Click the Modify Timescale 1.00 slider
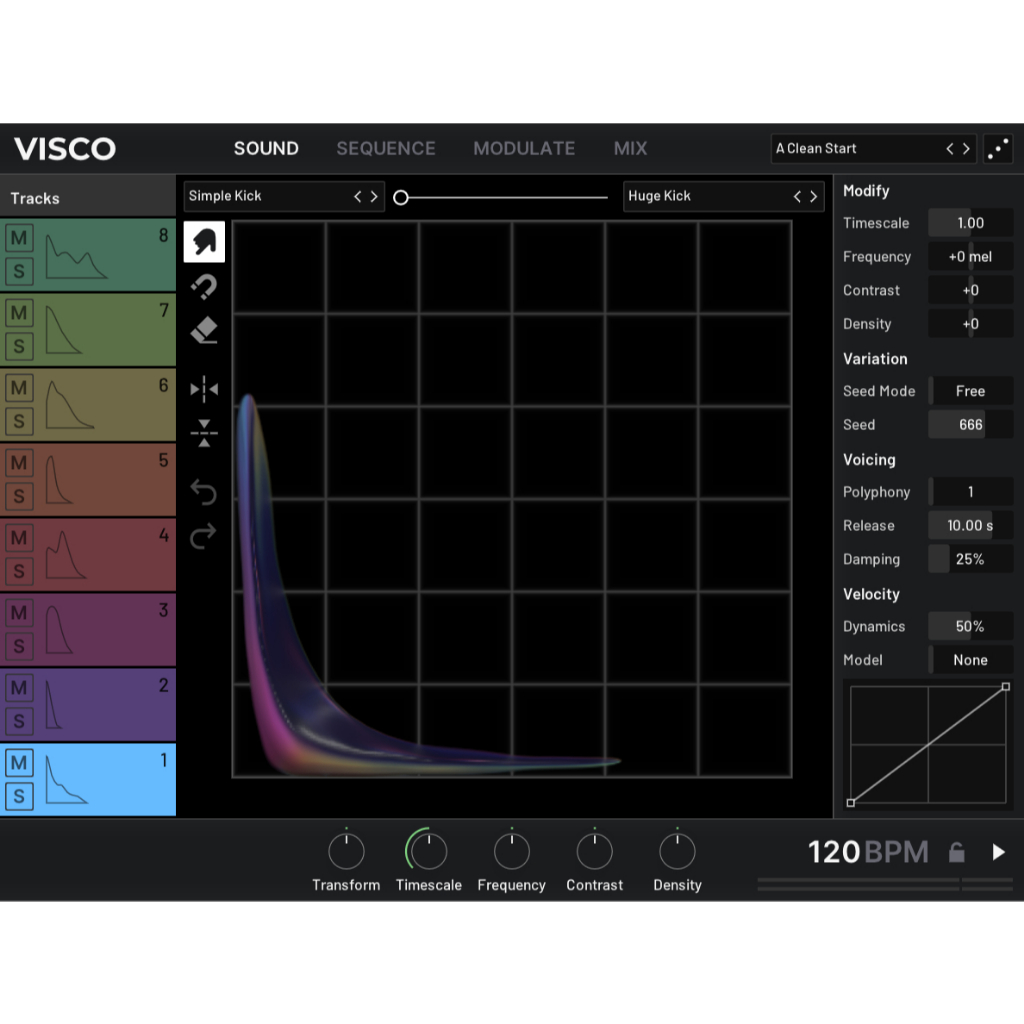 (x=971, y=223)
